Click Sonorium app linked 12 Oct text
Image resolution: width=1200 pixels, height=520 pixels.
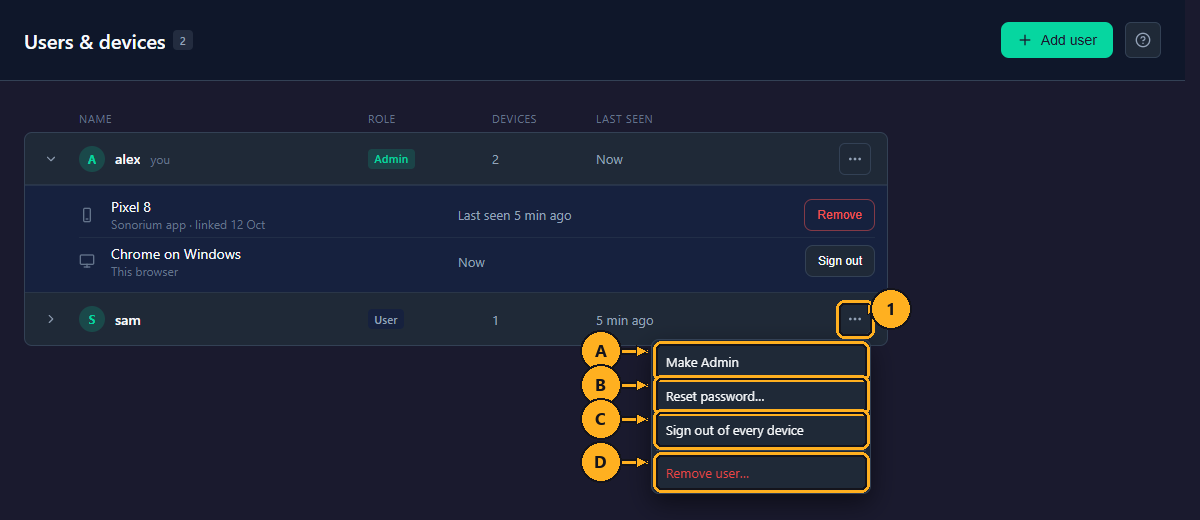click(x=188, y=225)
